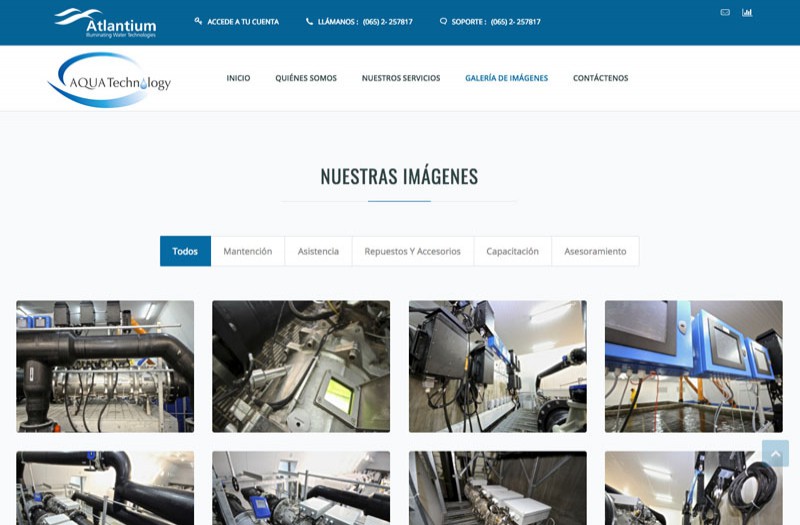
Task: Switch to the Asistencia filter
Action: tap(318, 251)
